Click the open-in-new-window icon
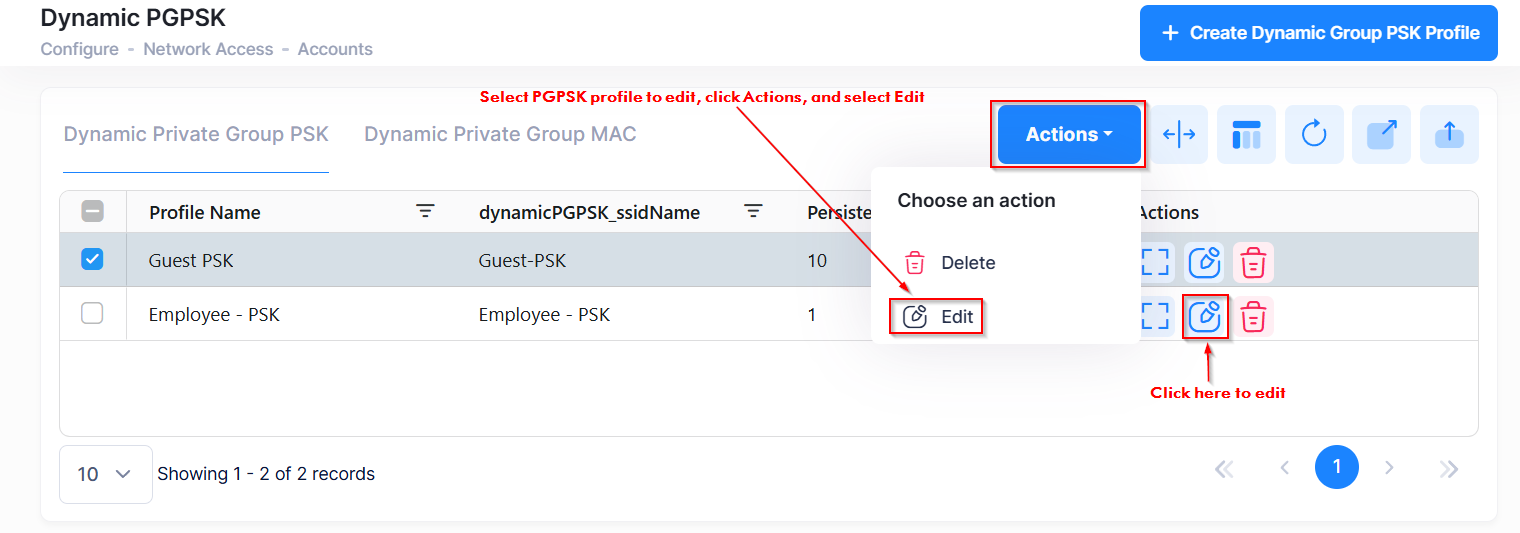The height and width of the screenshot is (533, 1520). click(x=1381, y=135)
